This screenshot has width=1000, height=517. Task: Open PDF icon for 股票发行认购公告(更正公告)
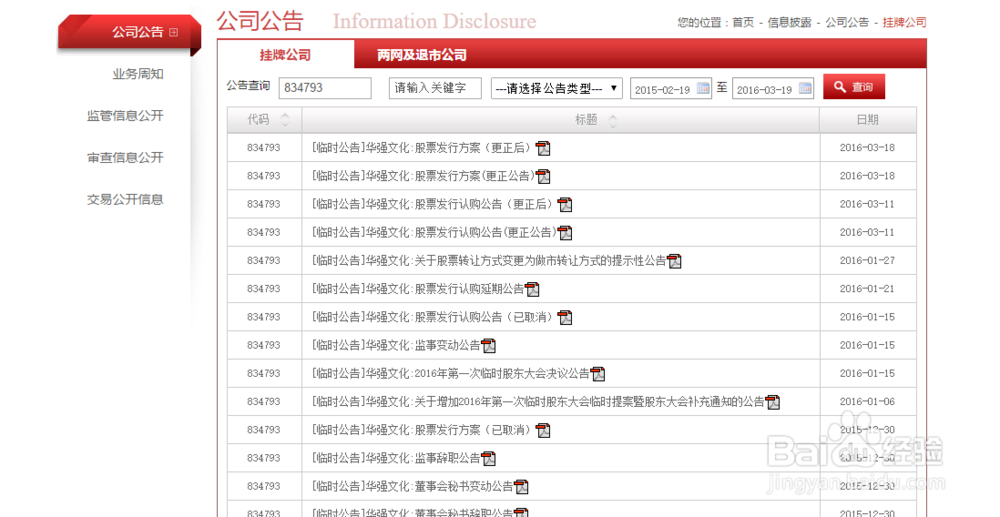click(564, 233)
